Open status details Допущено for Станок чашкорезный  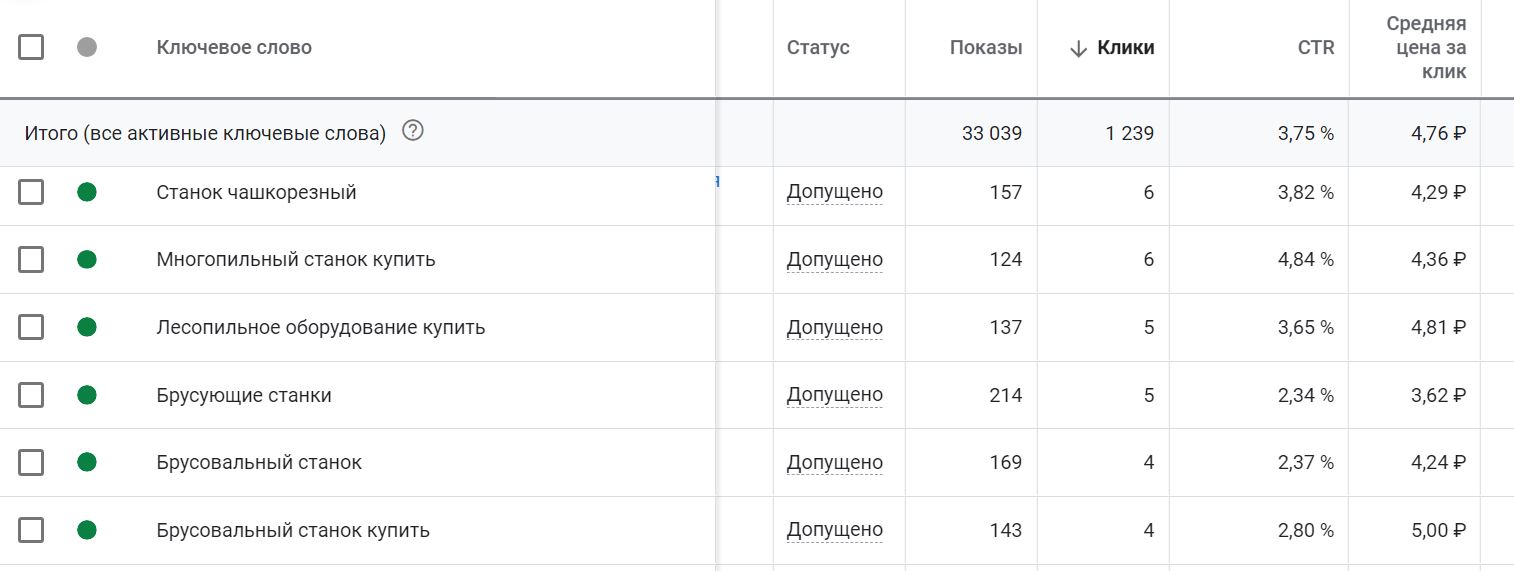835,192
